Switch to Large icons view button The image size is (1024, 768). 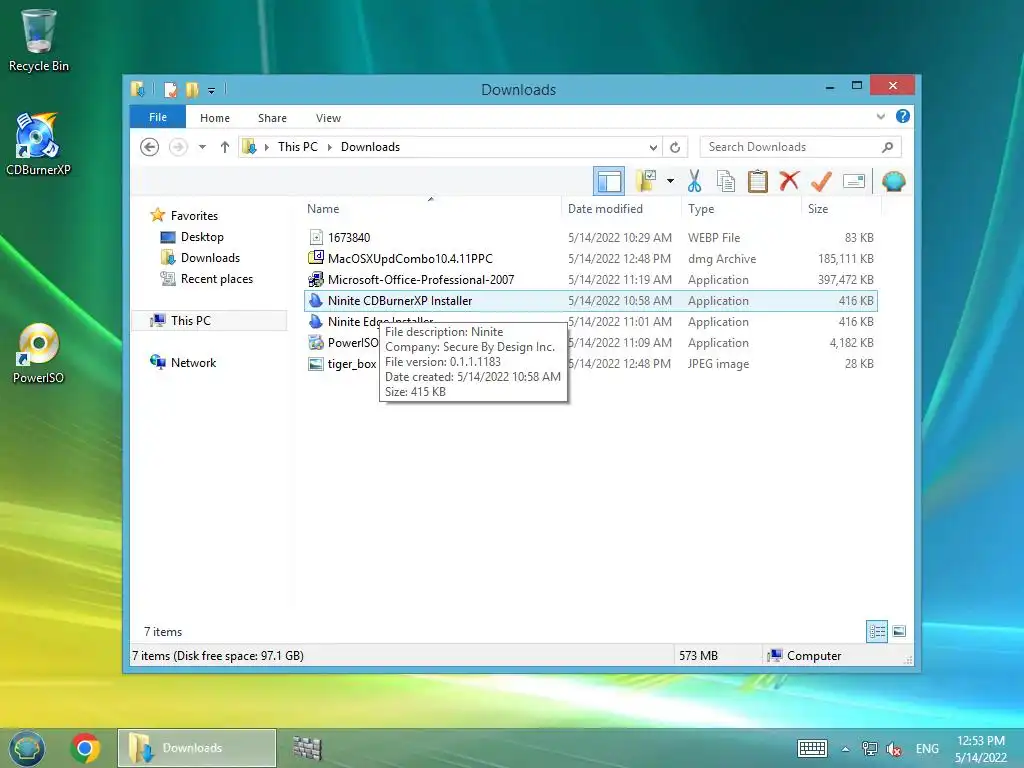pos(899,631)
